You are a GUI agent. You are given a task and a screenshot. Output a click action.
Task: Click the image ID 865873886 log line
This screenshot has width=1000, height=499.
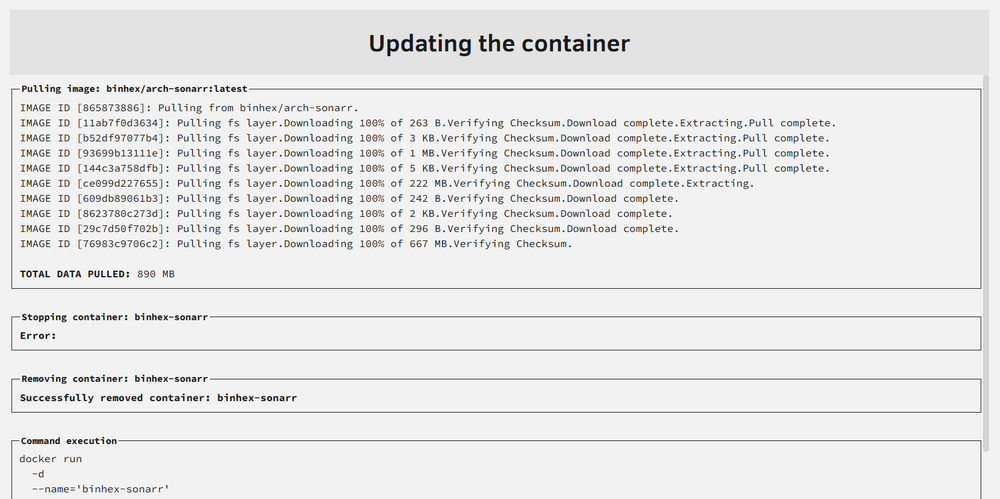[x=189, y=108]
